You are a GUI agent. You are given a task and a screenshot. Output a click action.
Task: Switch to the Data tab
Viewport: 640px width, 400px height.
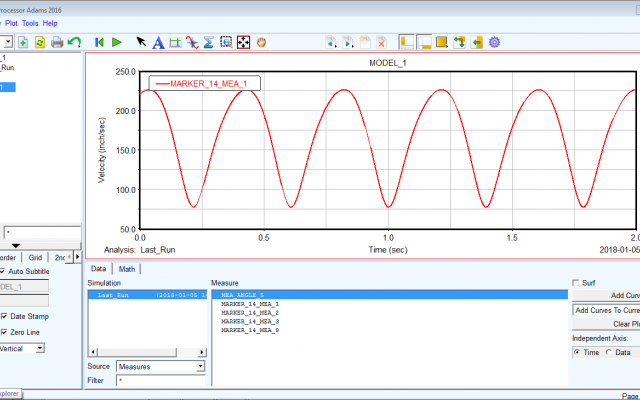point(98,269)
